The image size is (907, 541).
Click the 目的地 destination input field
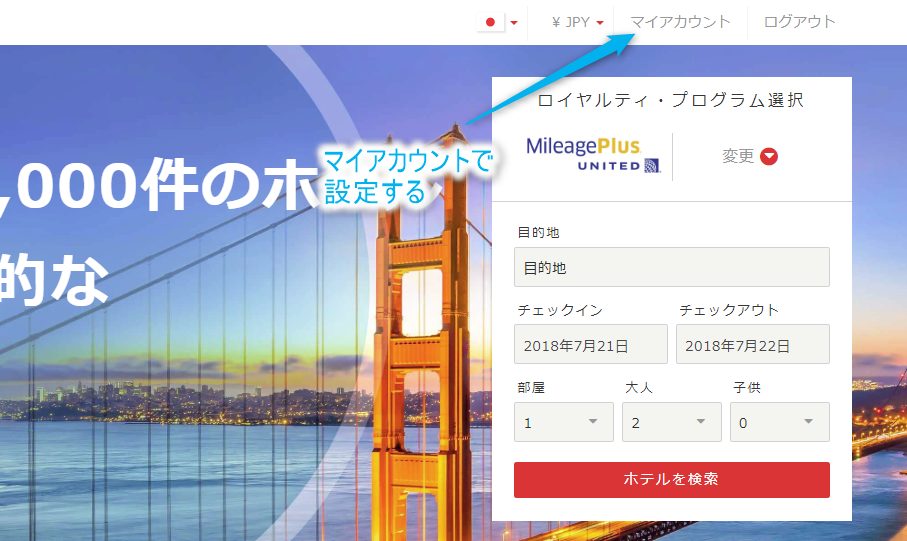click(671, 268)
